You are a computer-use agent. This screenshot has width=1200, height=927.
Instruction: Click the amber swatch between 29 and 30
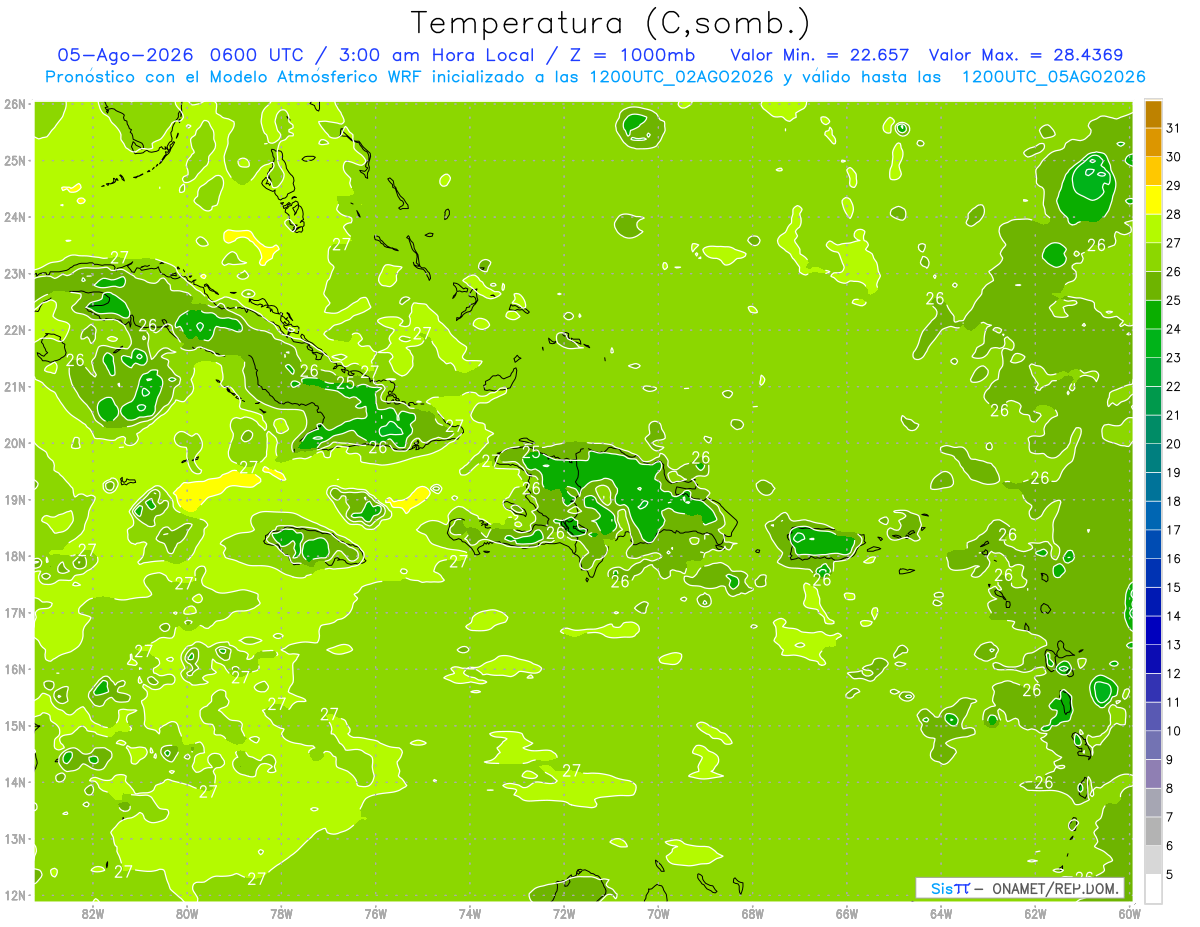[1153, 172]
